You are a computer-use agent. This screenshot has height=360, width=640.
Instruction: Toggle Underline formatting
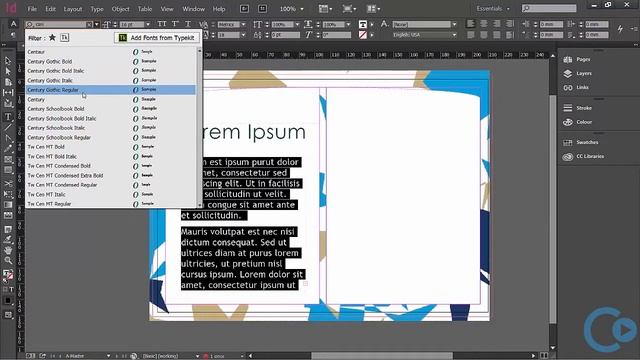188,24
